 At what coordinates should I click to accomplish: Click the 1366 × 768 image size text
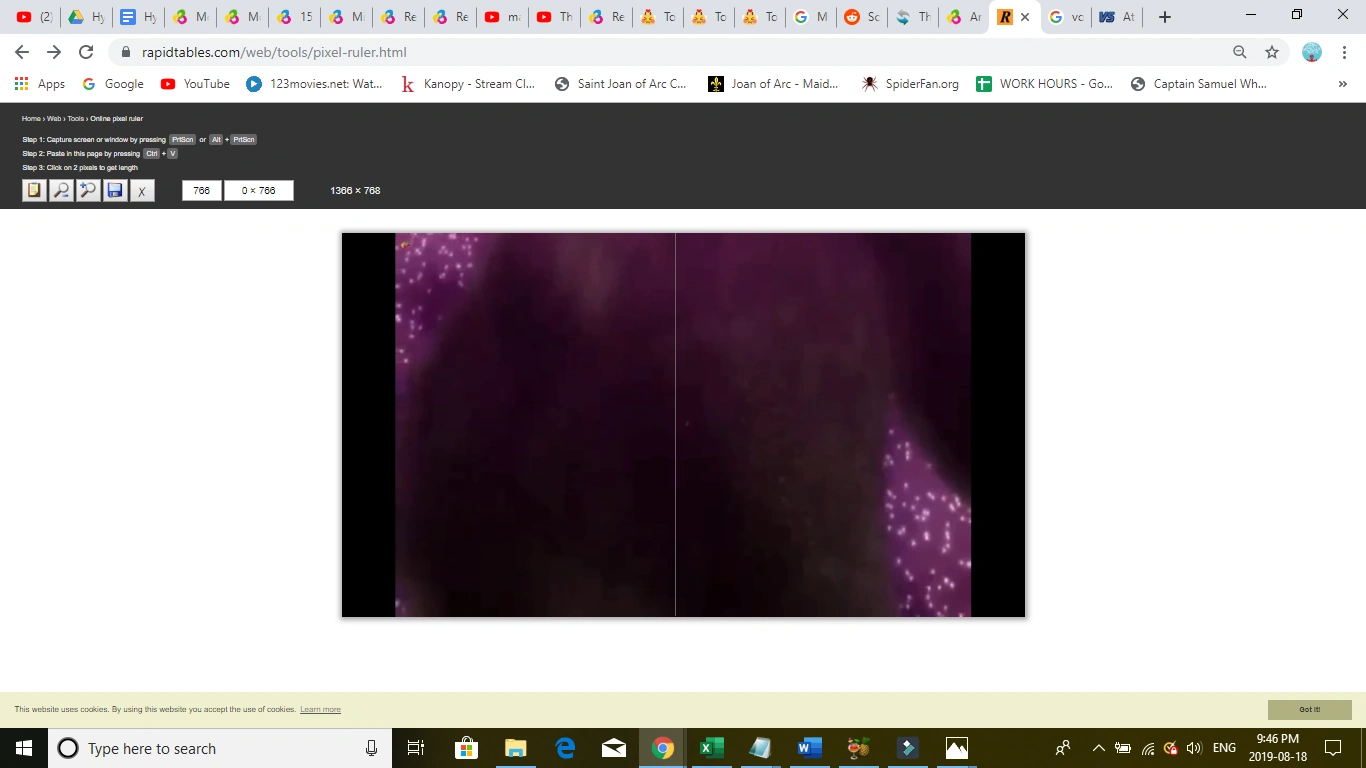[x=355, y=190]
